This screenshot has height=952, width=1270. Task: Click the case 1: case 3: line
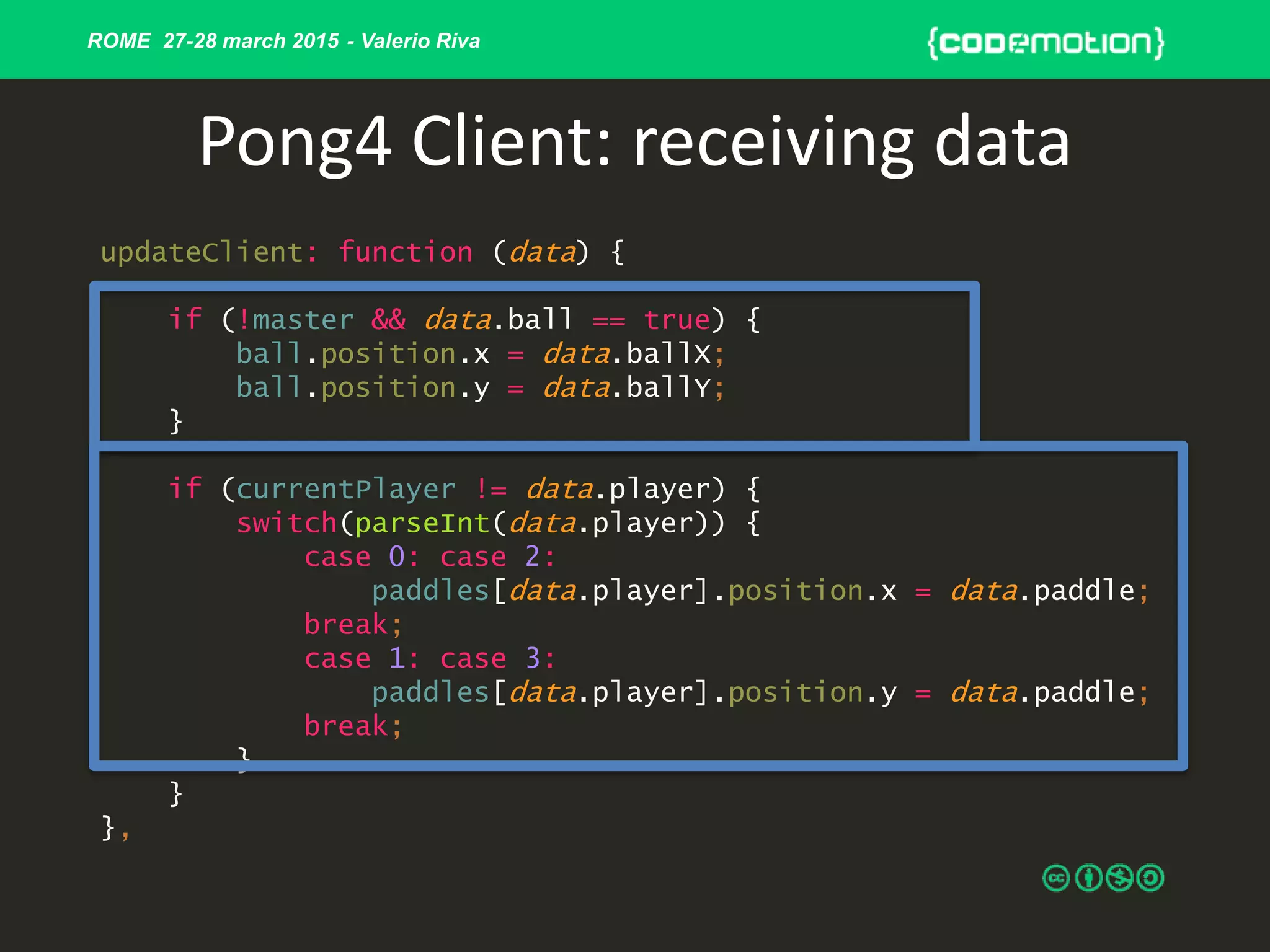coord(429,658)
